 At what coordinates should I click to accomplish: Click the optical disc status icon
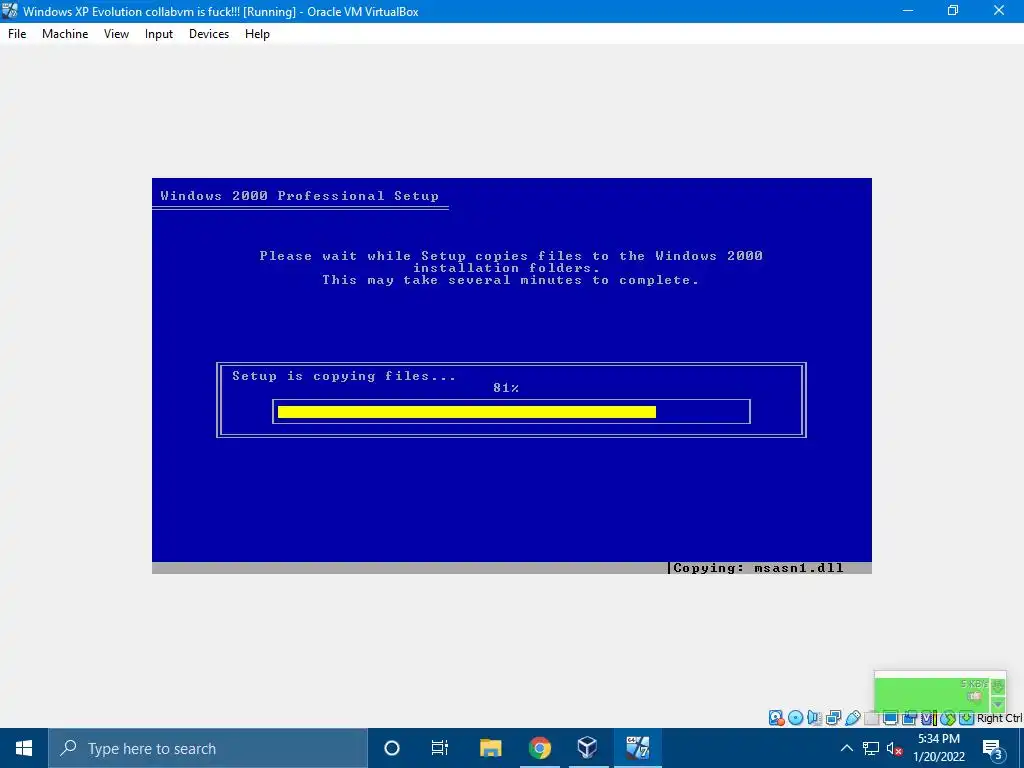[795, 718]
